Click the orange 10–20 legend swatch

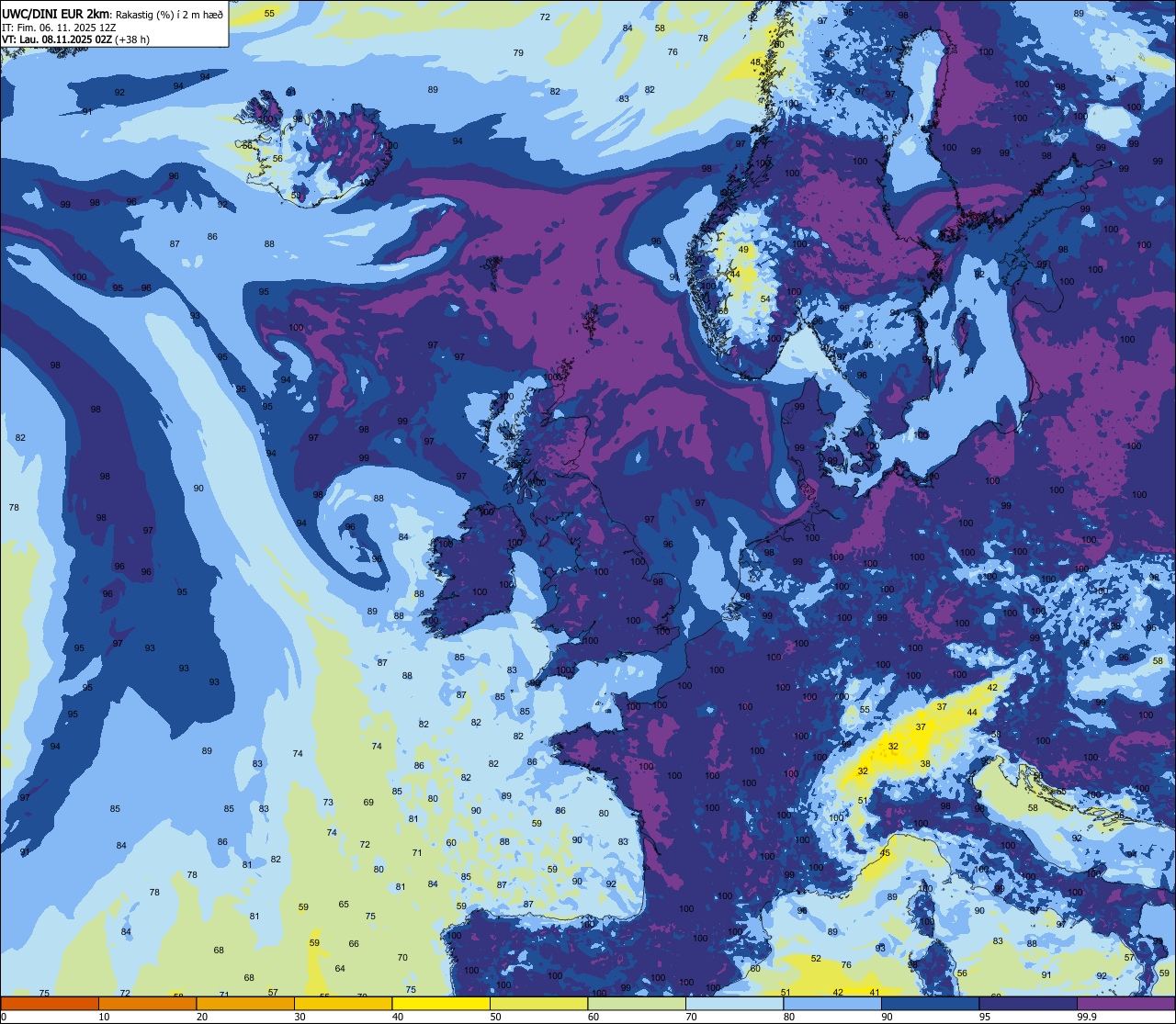(x=147, y=1004)
